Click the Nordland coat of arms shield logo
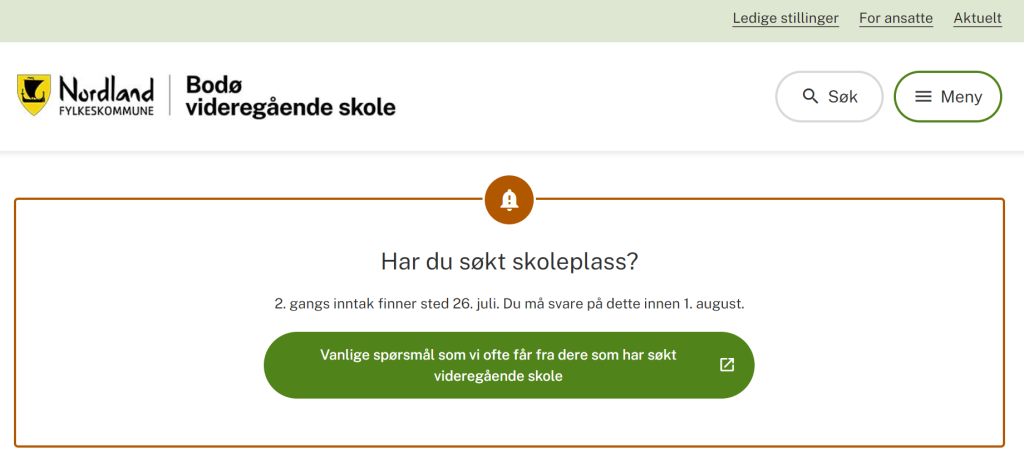This screenshot has height=471, width=1024. [34, 95]
